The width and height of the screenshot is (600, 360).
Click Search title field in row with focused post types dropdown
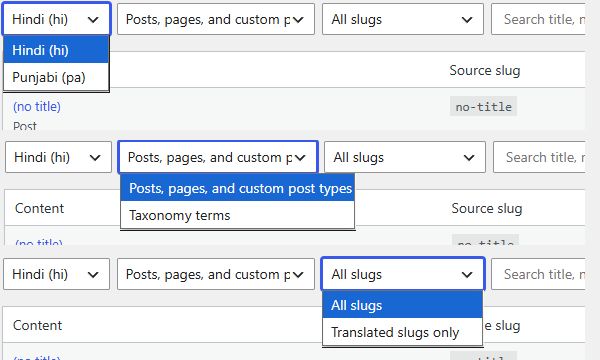click(x=539, y=157)
